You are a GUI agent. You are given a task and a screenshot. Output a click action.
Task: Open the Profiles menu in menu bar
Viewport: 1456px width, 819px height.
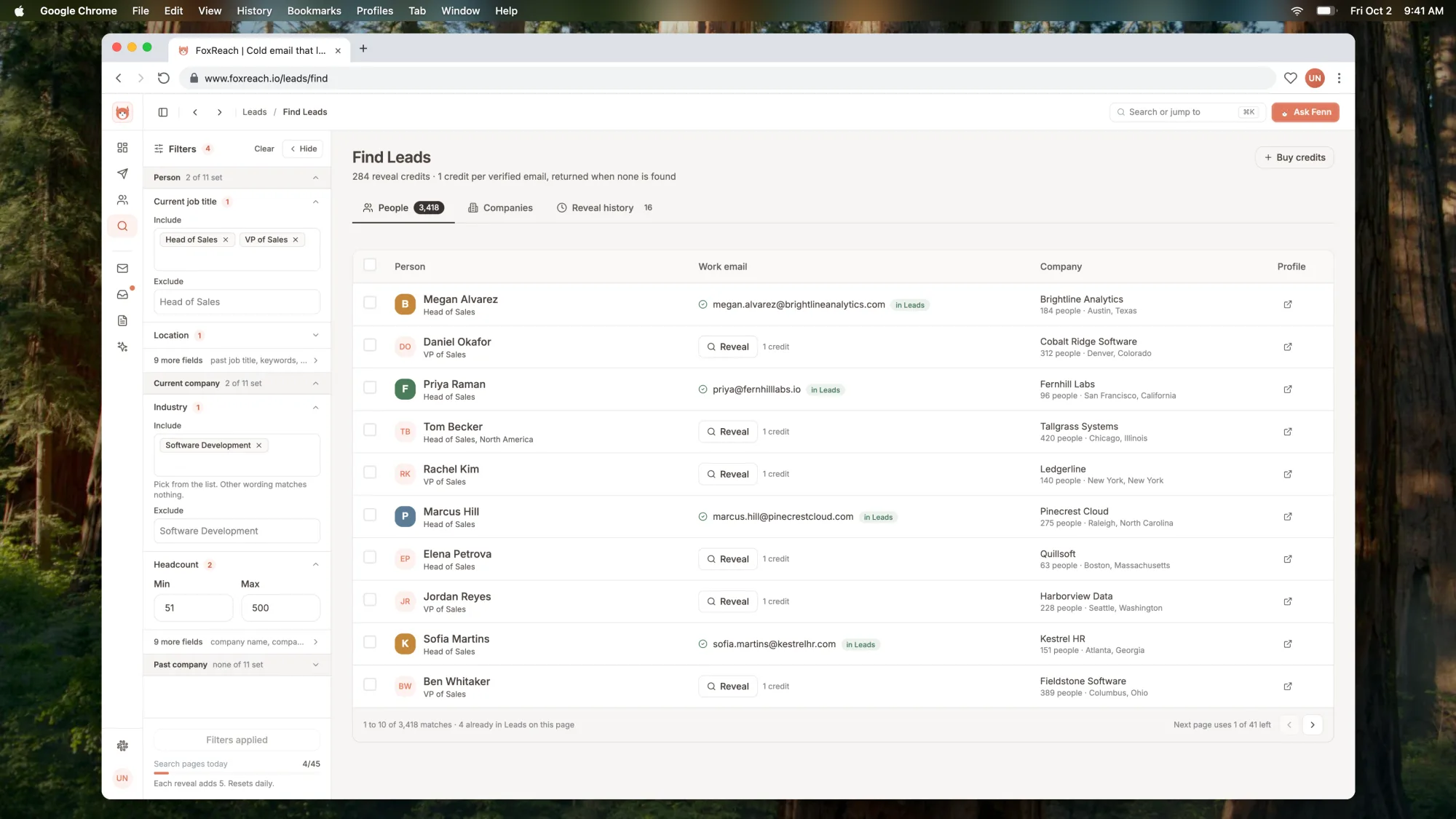374,11
